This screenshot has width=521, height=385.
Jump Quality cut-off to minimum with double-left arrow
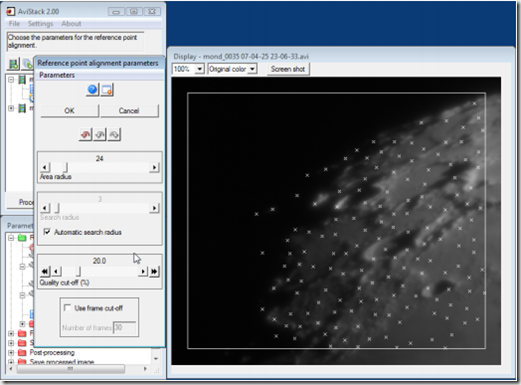pyautogui.click(x=45, y=271)
